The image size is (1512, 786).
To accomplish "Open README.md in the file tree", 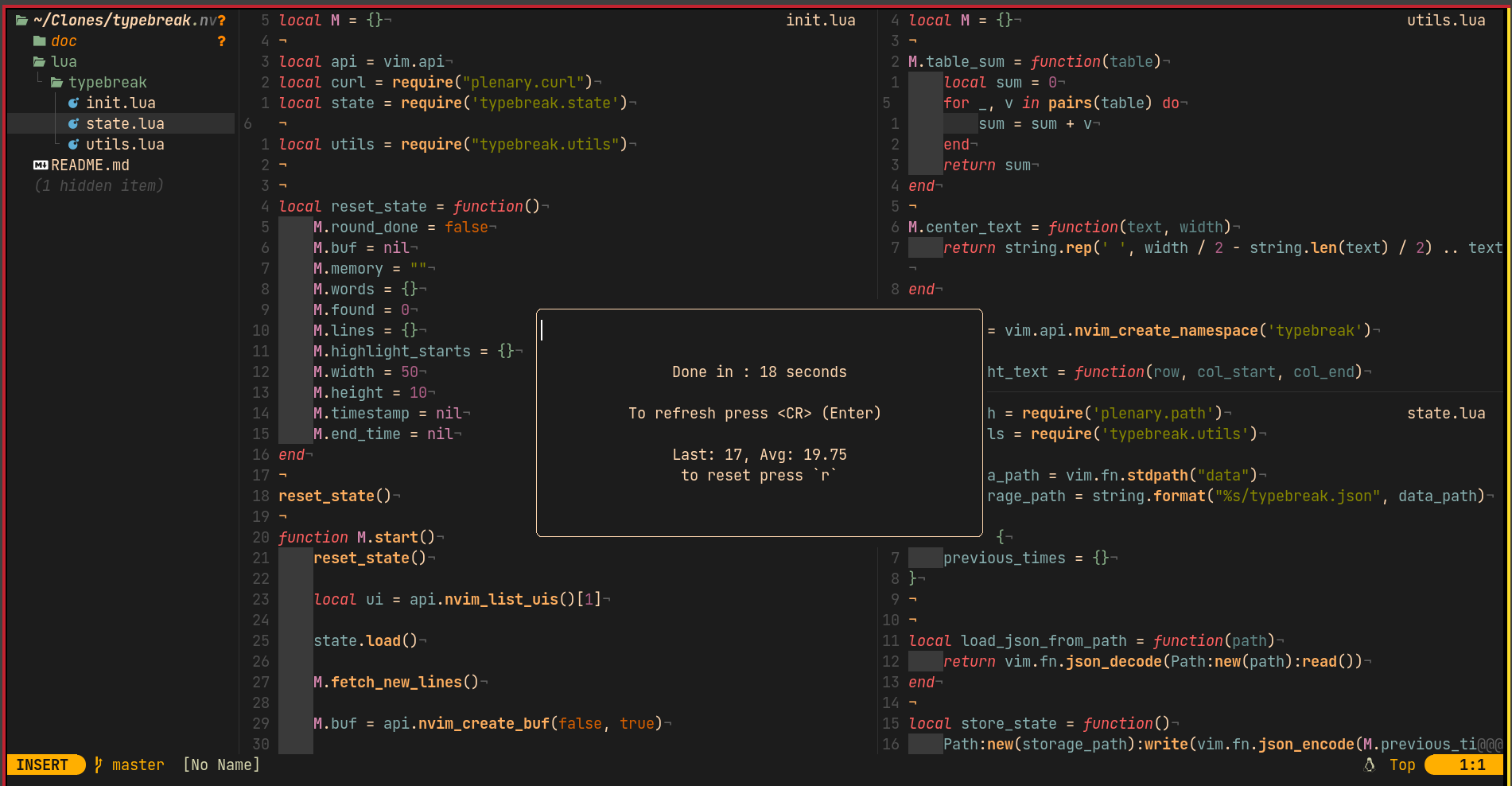I will tap(90, 165).
